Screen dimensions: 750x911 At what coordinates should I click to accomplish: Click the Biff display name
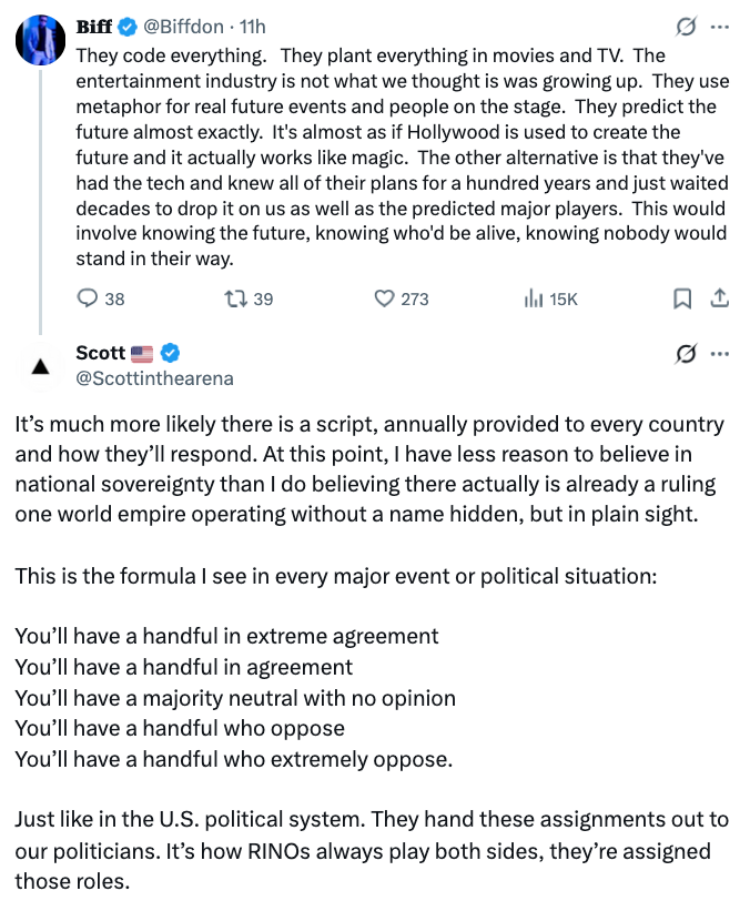[x=94, y=27]
